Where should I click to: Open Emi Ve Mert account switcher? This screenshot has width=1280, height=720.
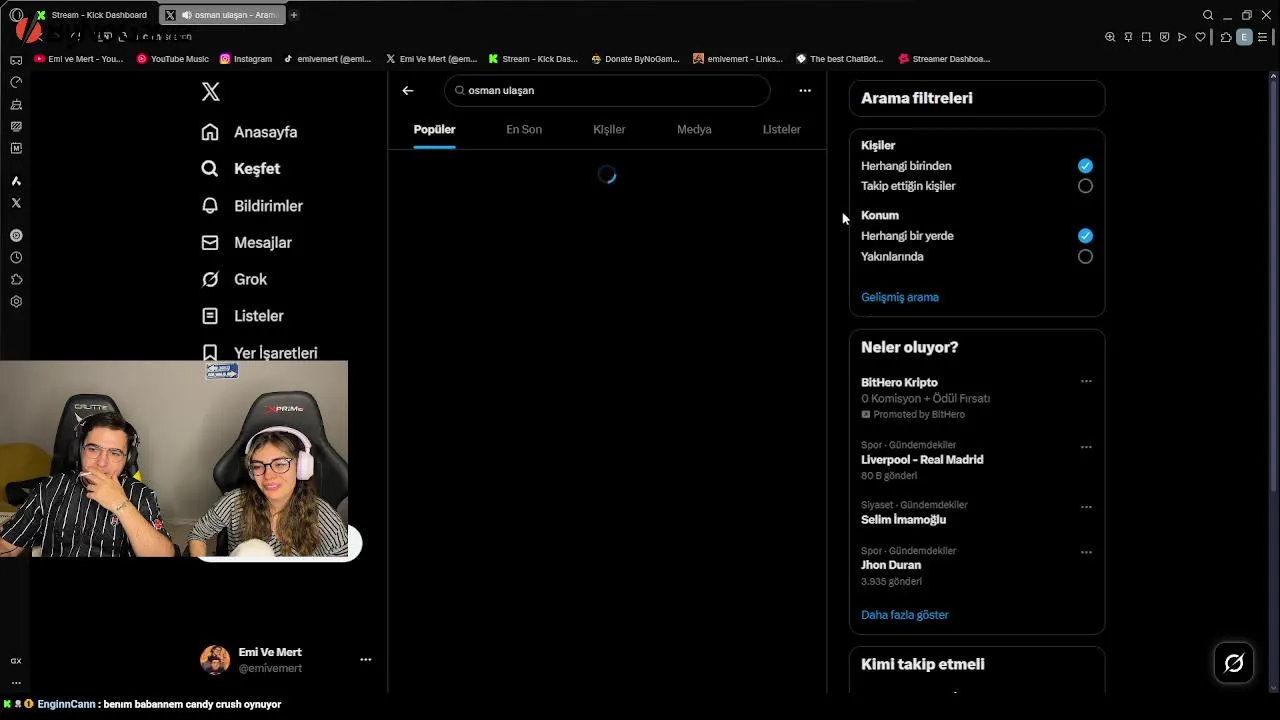coord(286,660)
